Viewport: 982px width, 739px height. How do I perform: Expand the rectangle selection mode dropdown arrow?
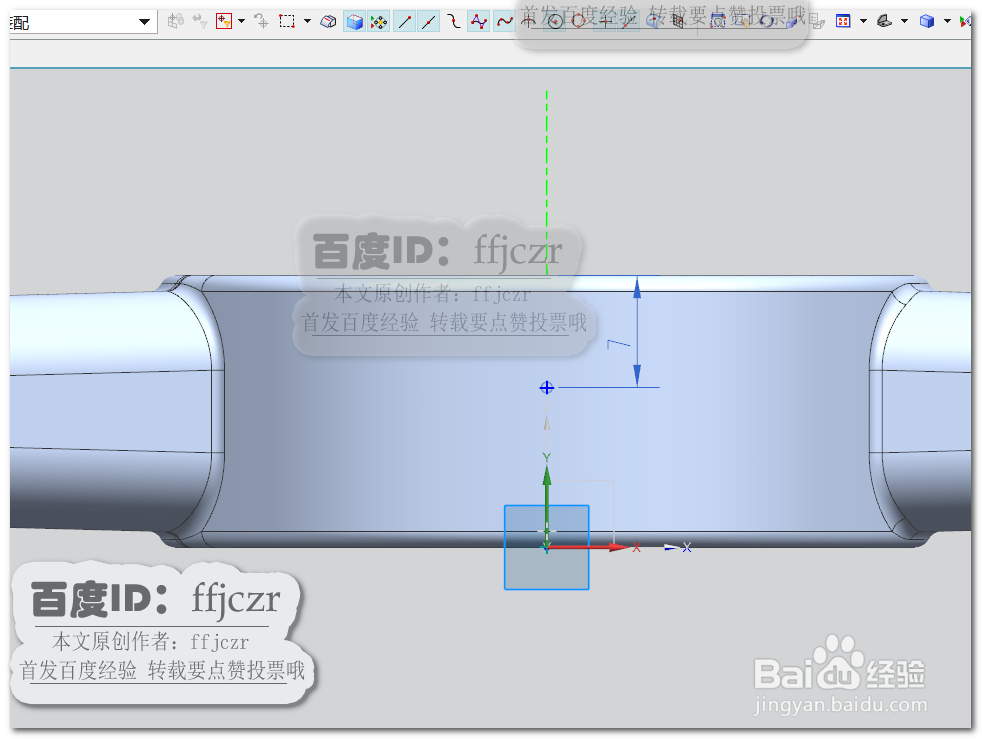click(x=307, y=21)
